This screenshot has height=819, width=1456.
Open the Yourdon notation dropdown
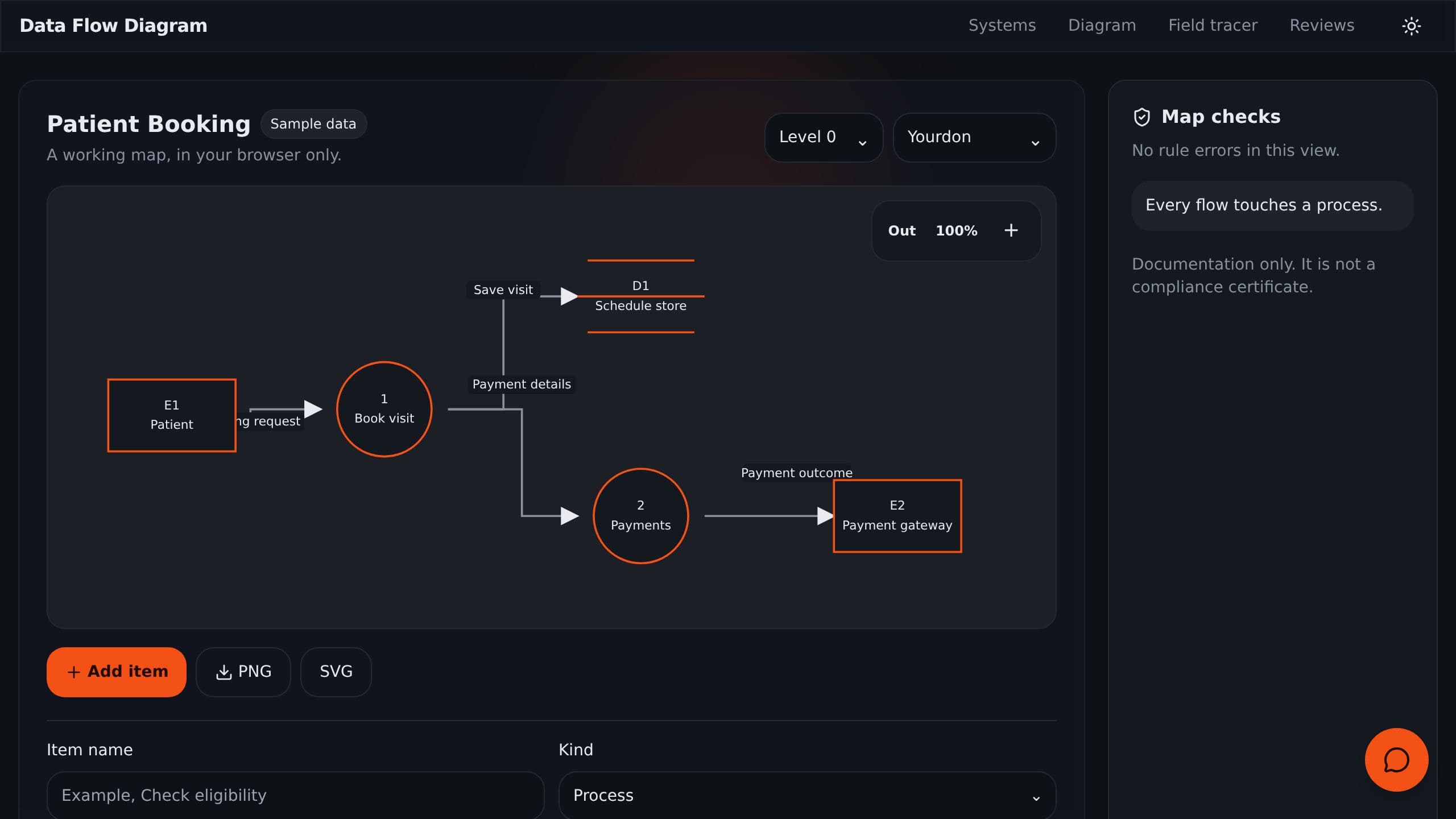click(x=974, y=137)
